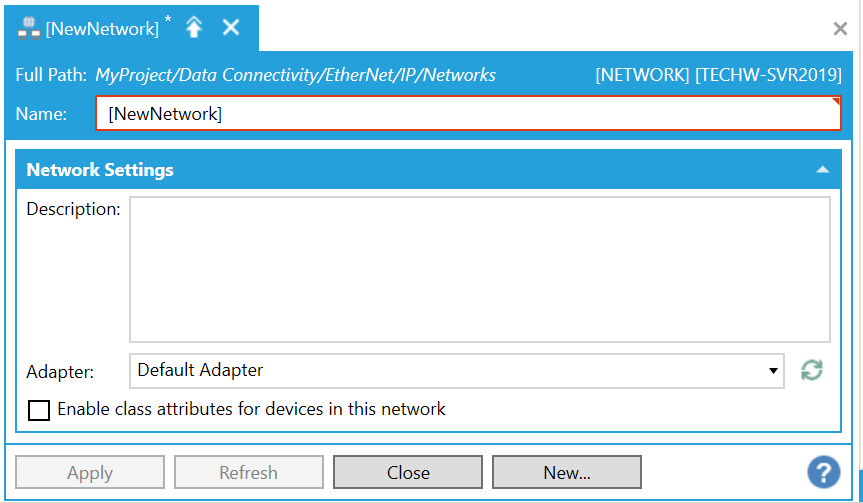Click the New... button
This screenshot has width=863, height=503.
(567, 472)
